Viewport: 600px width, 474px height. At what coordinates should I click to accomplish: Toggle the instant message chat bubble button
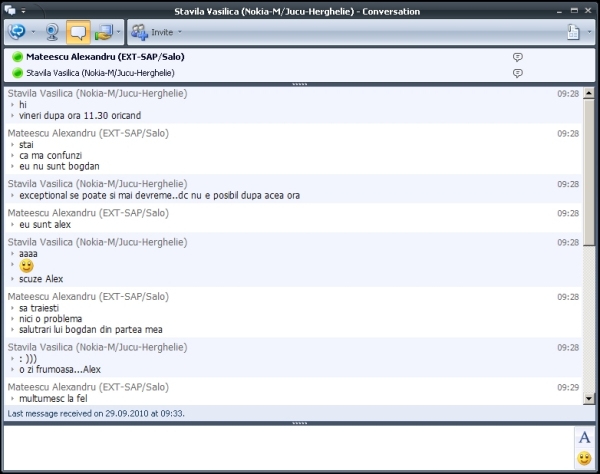coord(78,31)
